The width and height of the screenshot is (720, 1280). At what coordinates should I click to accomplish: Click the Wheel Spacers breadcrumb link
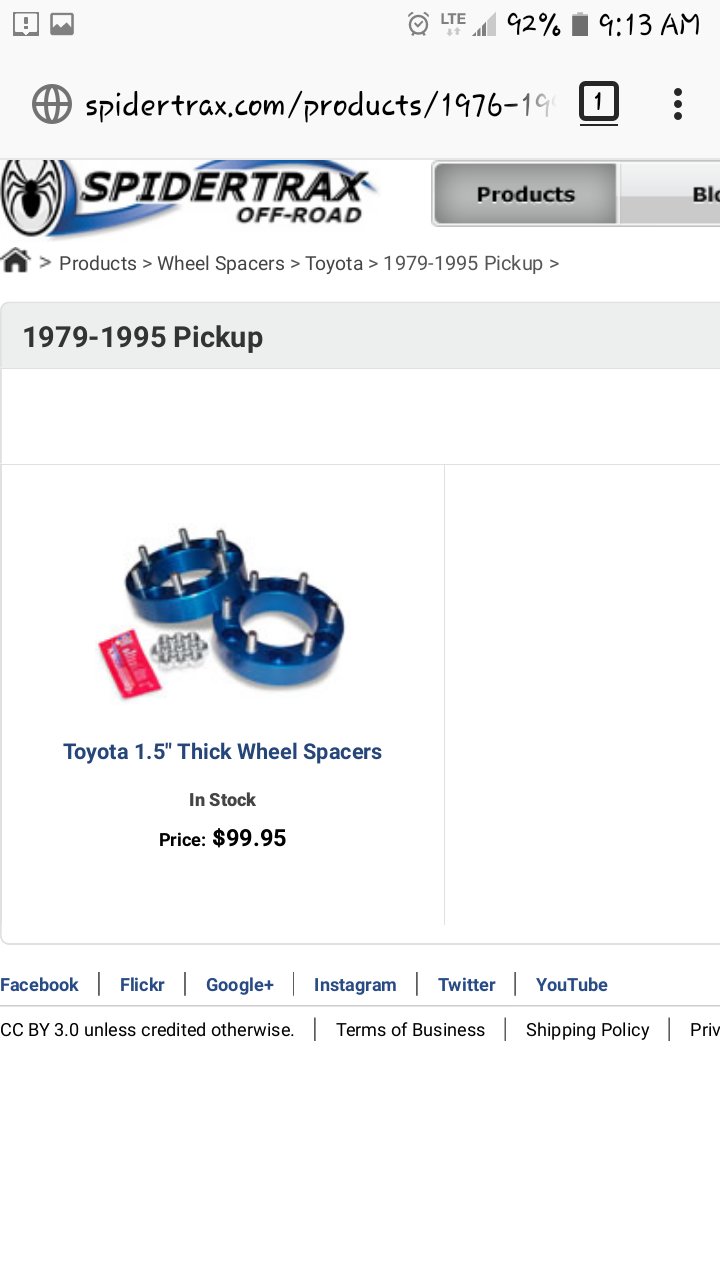point(221,264)
